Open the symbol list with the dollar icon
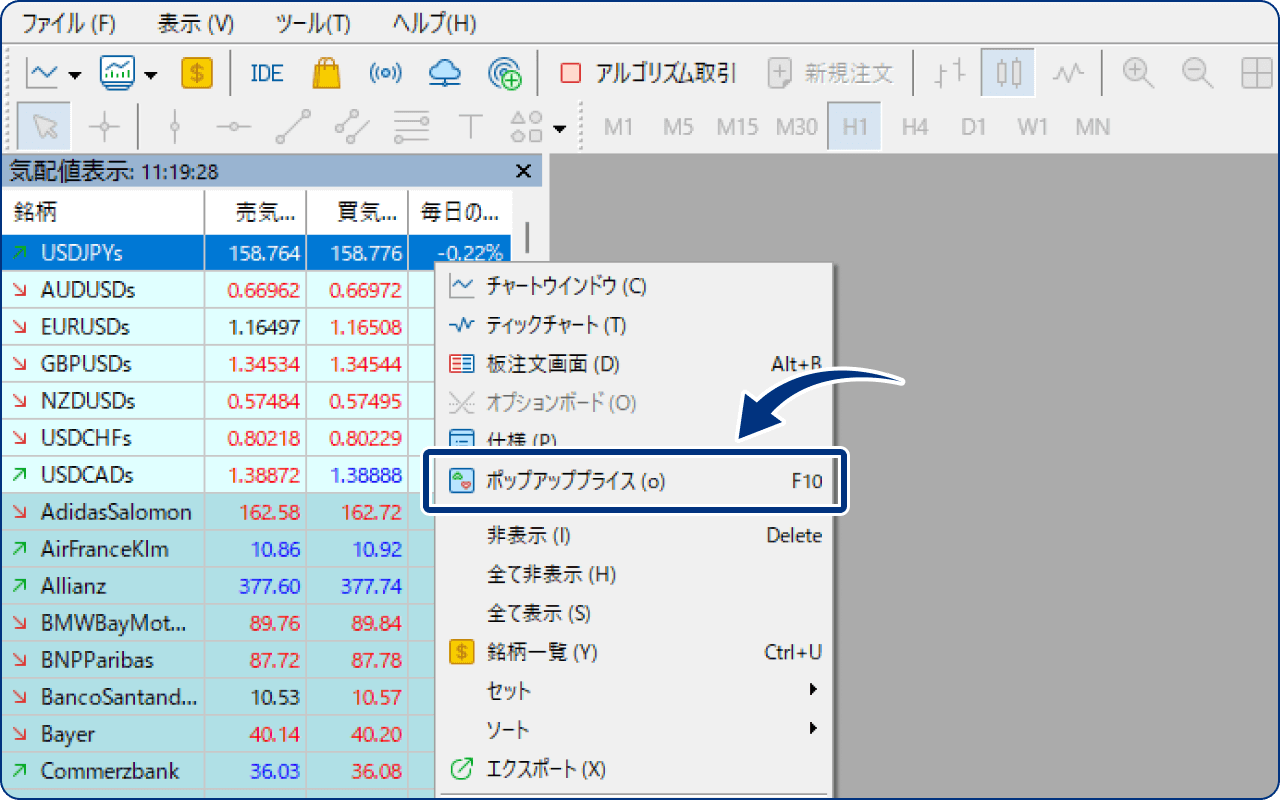1280x800 pixels. 197,72
